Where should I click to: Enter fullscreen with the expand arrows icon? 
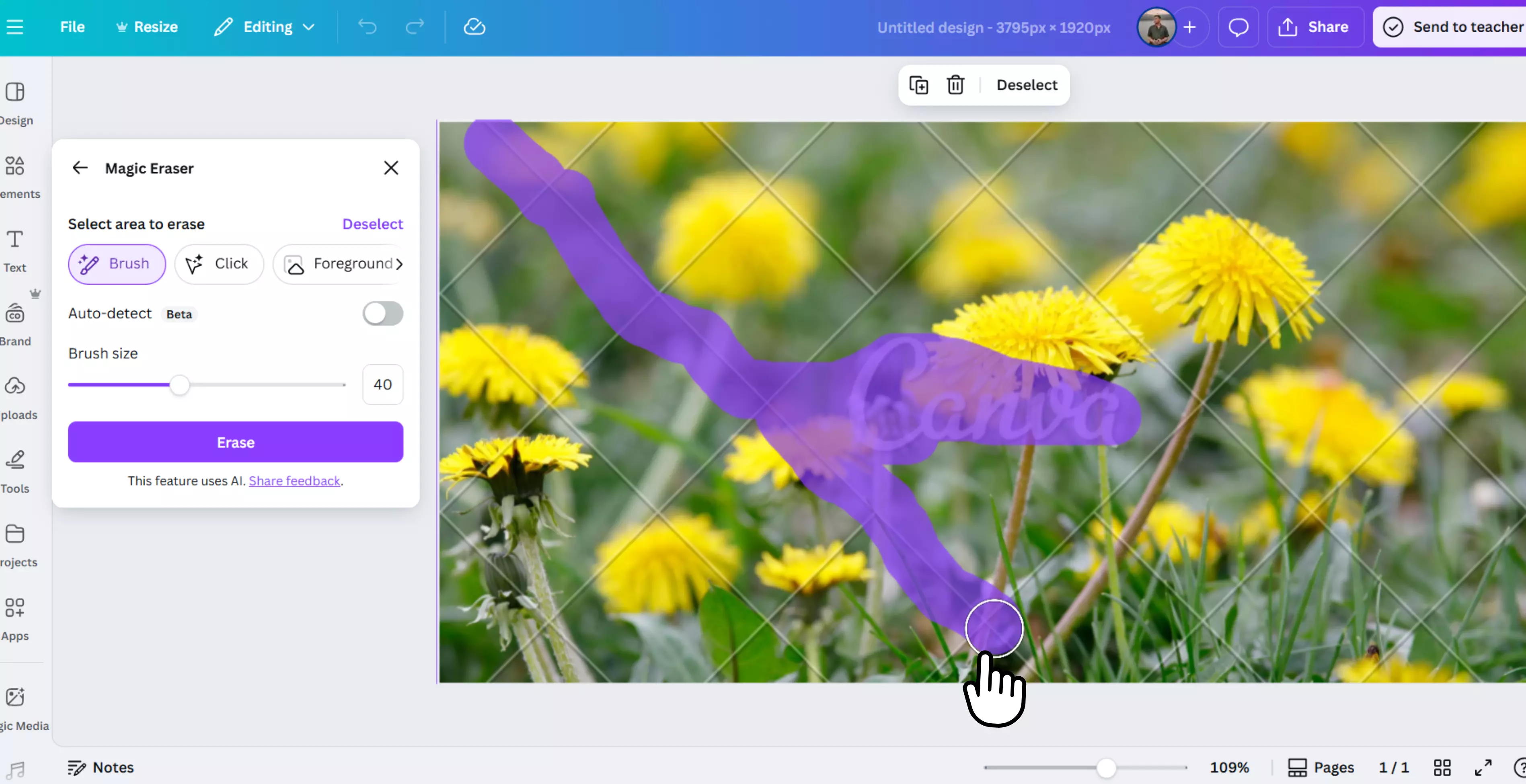coord(1483,768)
